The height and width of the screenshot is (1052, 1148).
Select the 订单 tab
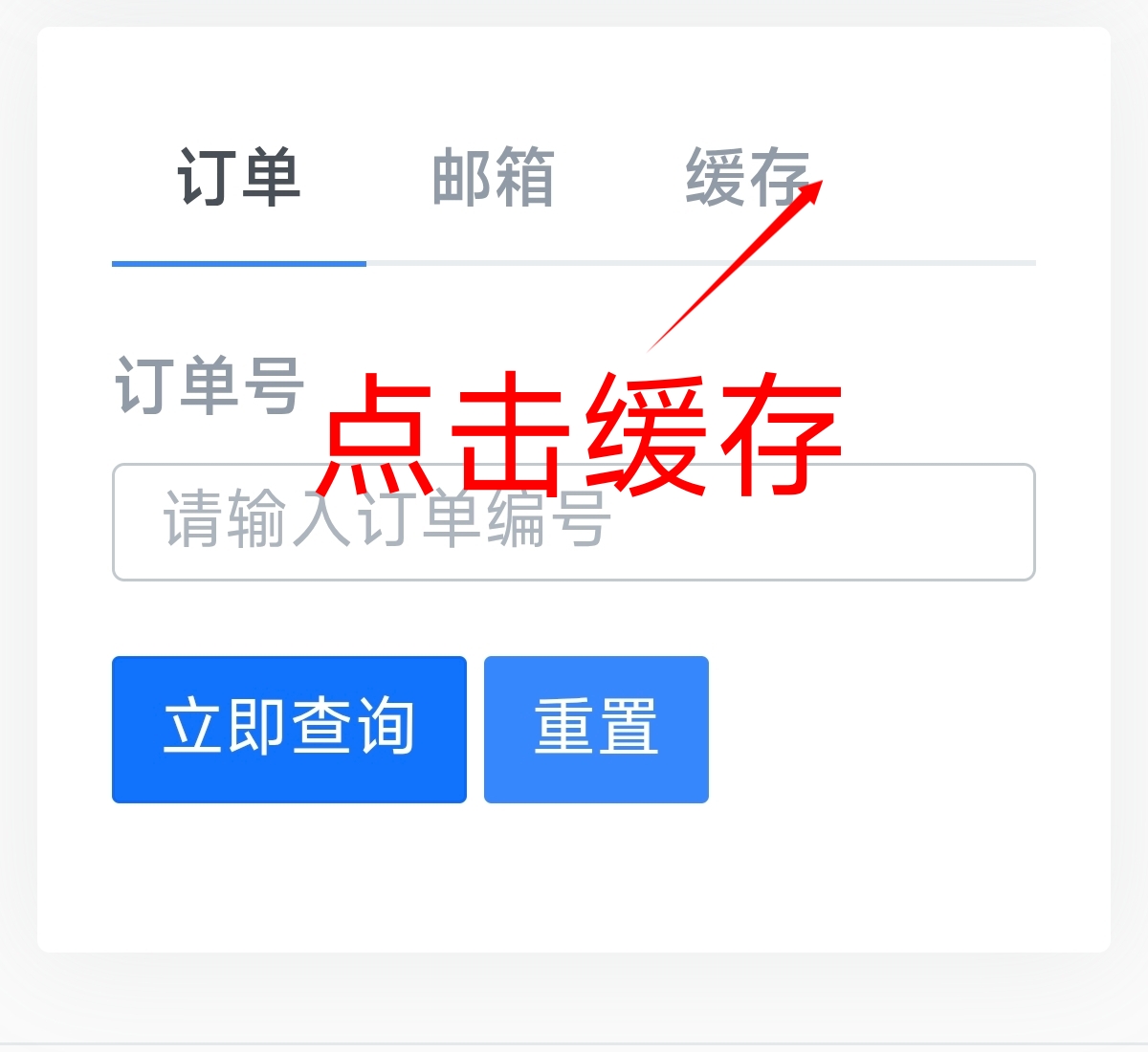coord(239,178)
